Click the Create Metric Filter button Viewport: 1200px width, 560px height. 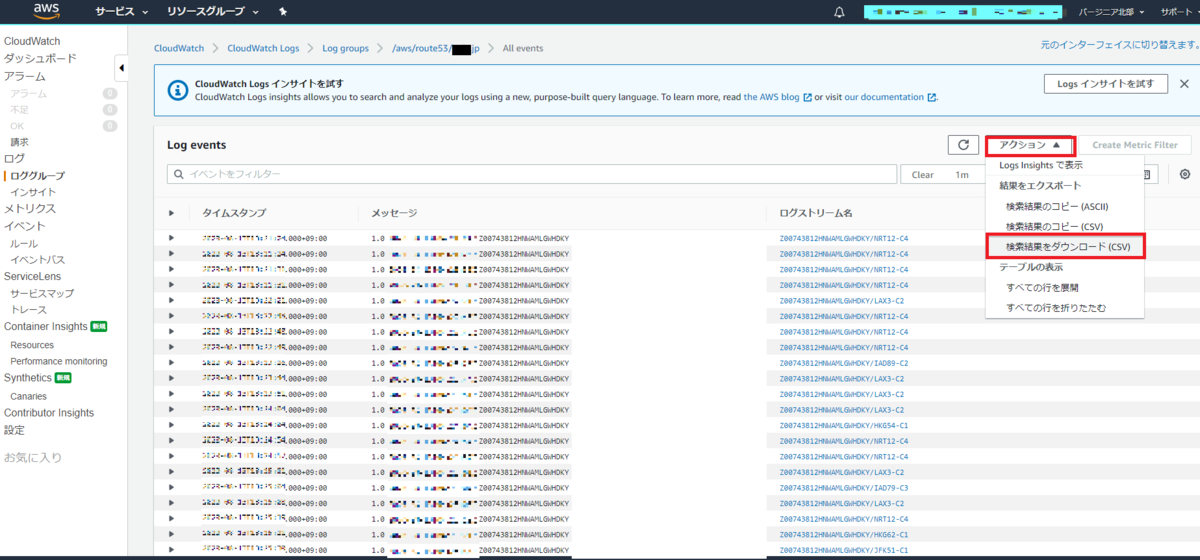point(1134,145)
